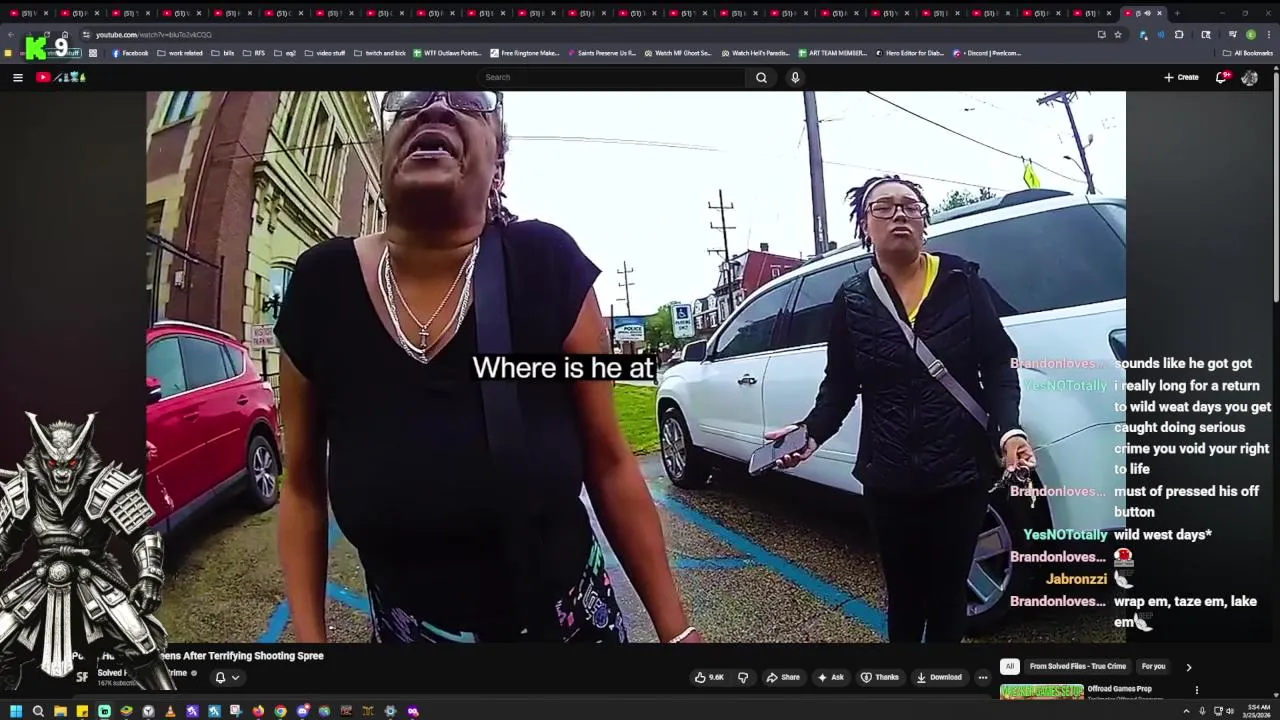The image size is (1280, 720).
Task: Launch File Explorer from the taskbar
Action: (60, 711)
